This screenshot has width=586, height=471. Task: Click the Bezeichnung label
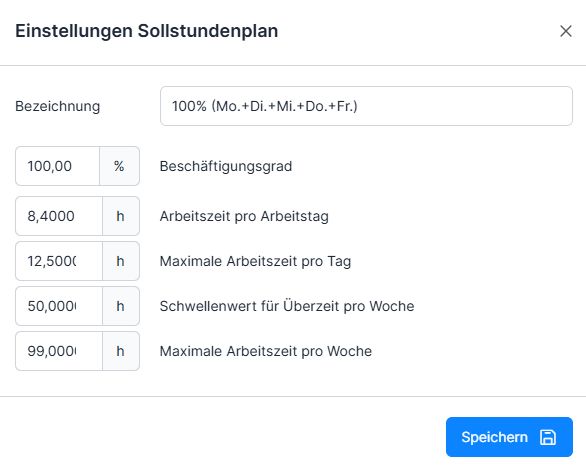coord(58,106)
